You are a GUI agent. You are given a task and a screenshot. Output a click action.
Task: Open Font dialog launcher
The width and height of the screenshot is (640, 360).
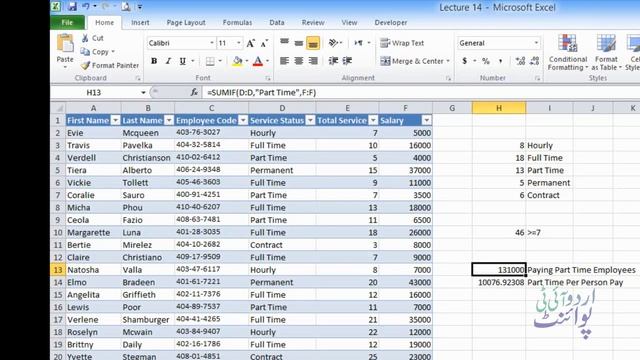tap(268, 78)
